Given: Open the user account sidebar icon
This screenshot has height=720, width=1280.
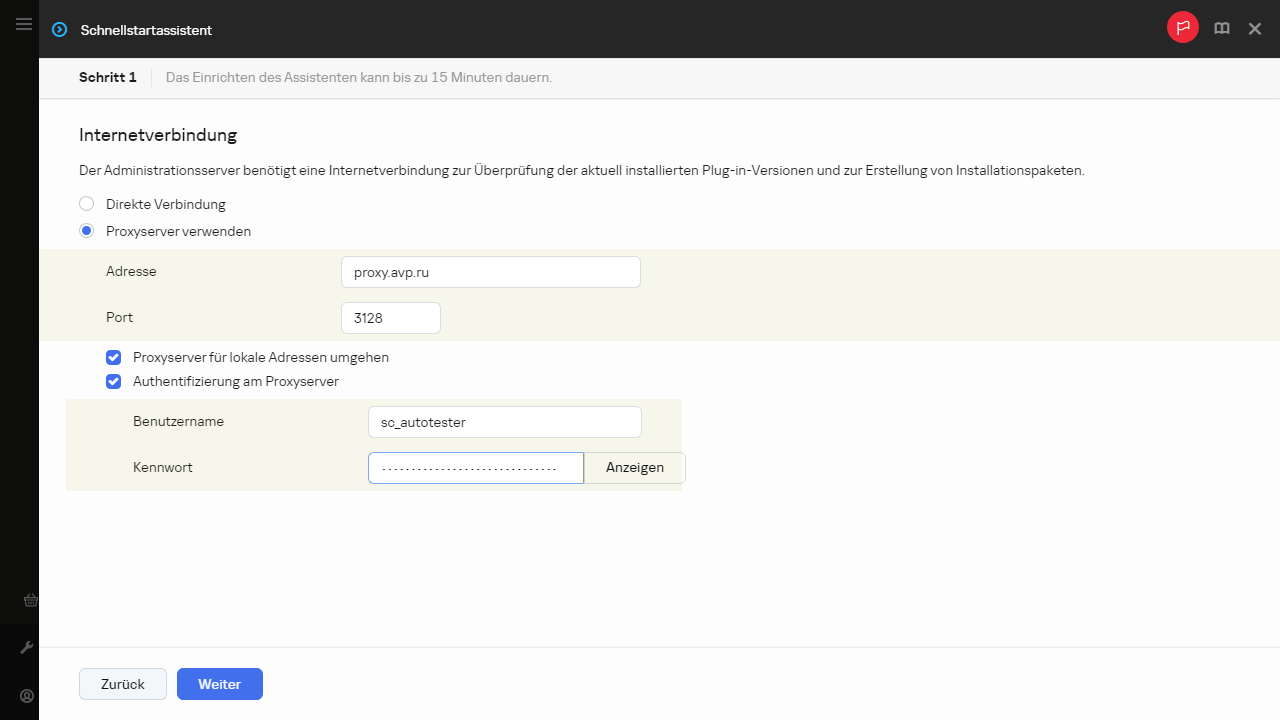Looking at the screenshot, I should [27, 696].
